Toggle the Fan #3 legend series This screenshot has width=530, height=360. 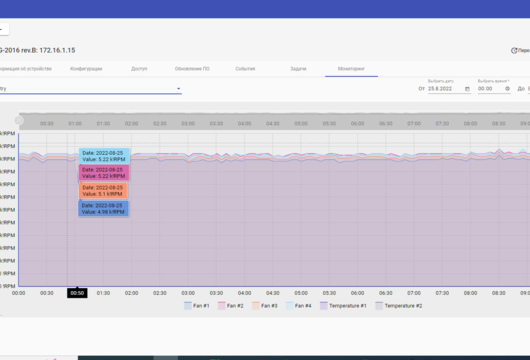[x=265, y=306]
